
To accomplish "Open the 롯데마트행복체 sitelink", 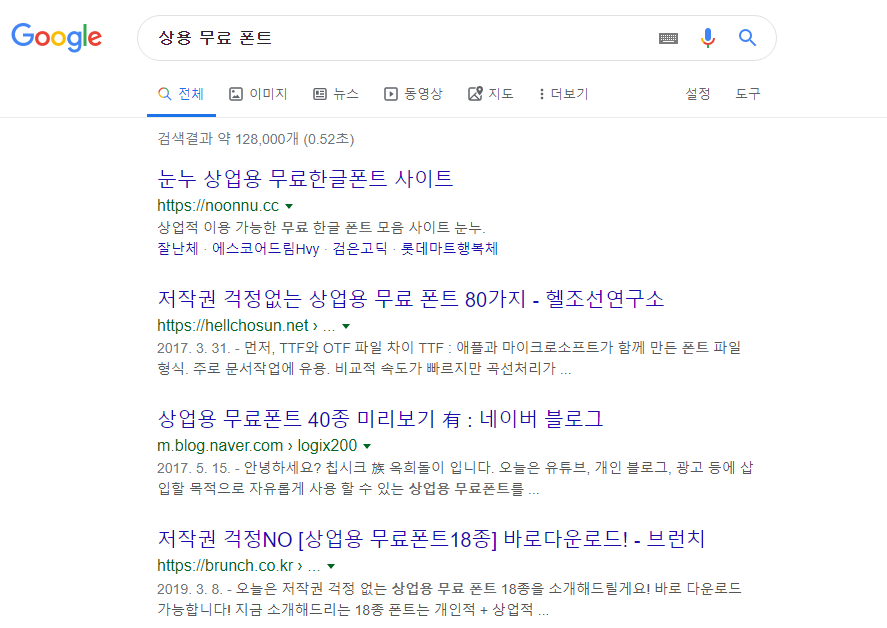I will 449,248.
